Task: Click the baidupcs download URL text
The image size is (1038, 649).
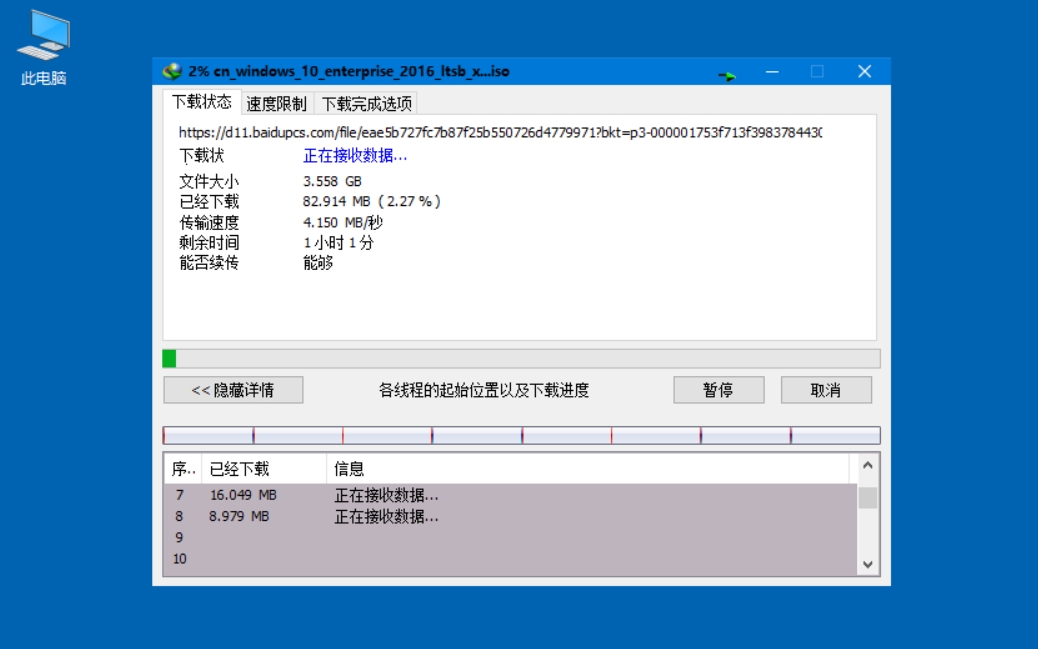Action: point(500,132)
